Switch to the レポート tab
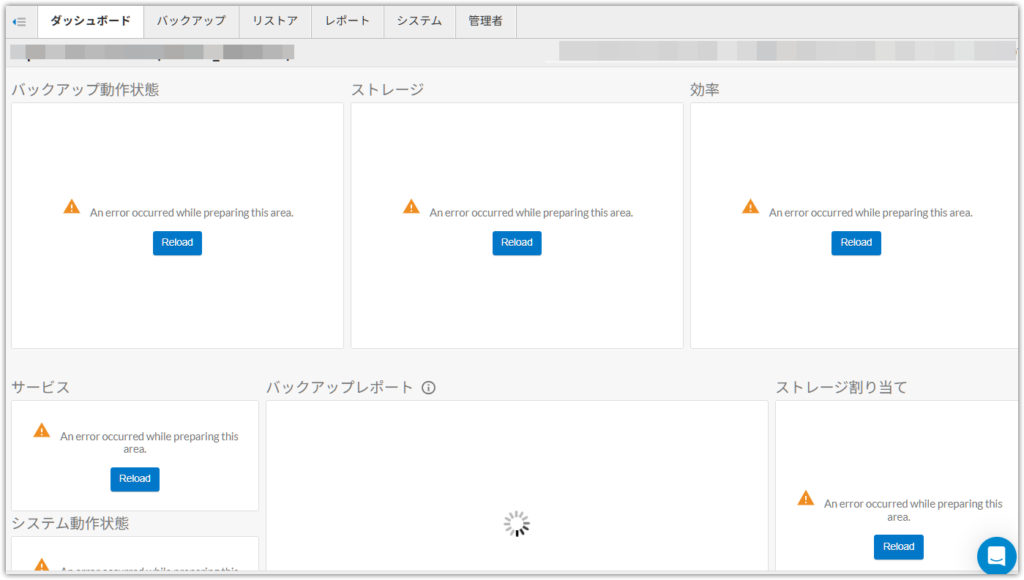 point(347,21)
